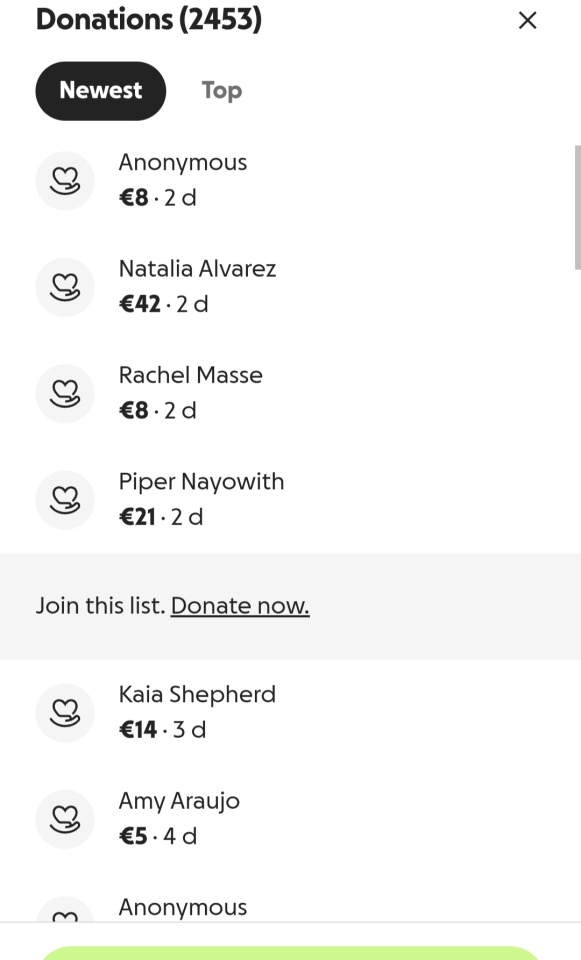Select Amy Araujo's €5 donation entry
581x960 pixels.
290,820
